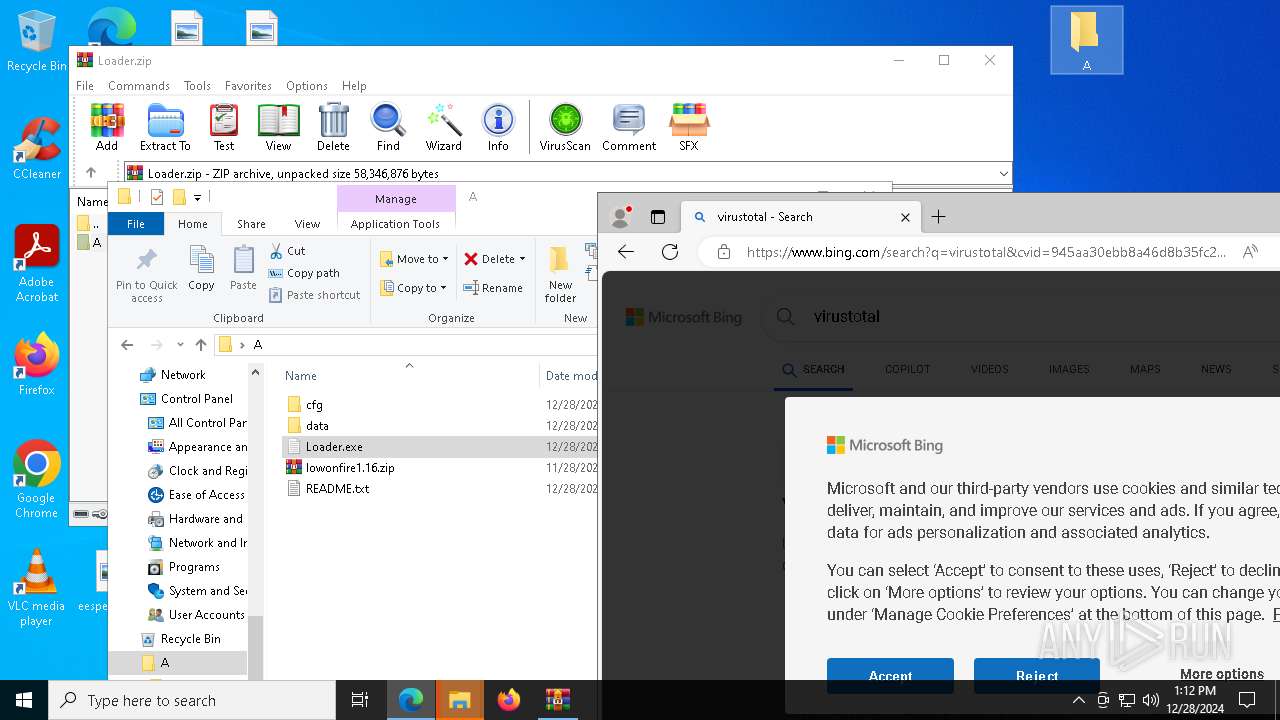Open the WinRAR Help menu

(x=354, y=86)
